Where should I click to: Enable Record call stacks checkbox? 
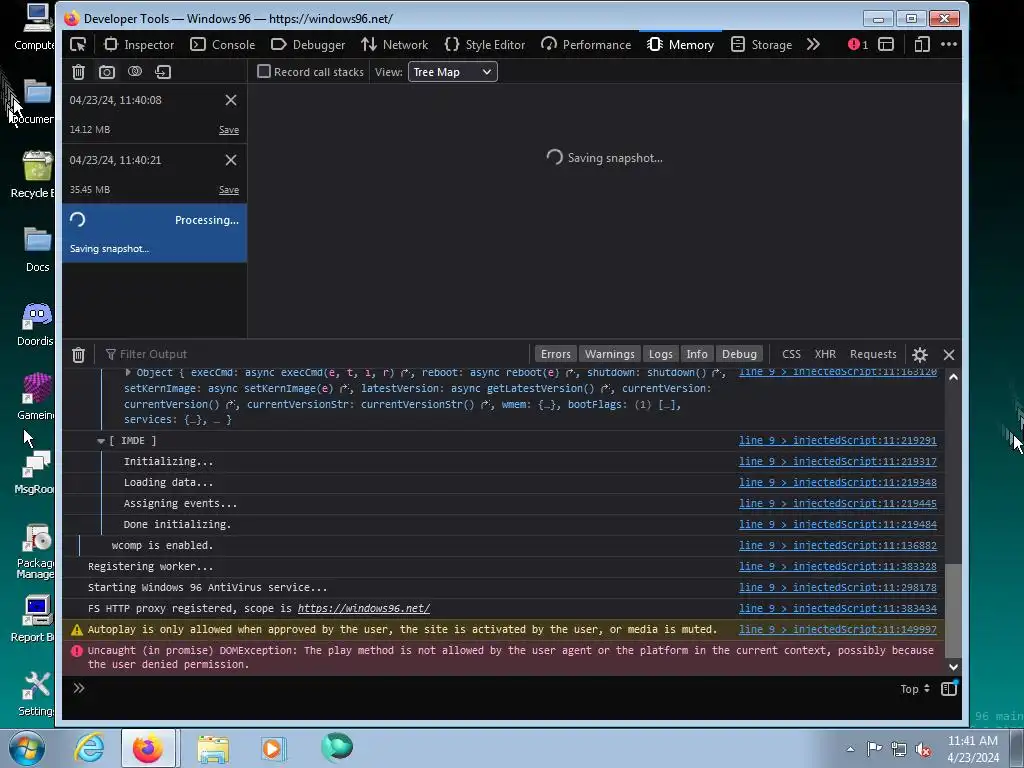pyautogui.click(x=264, y=71)
